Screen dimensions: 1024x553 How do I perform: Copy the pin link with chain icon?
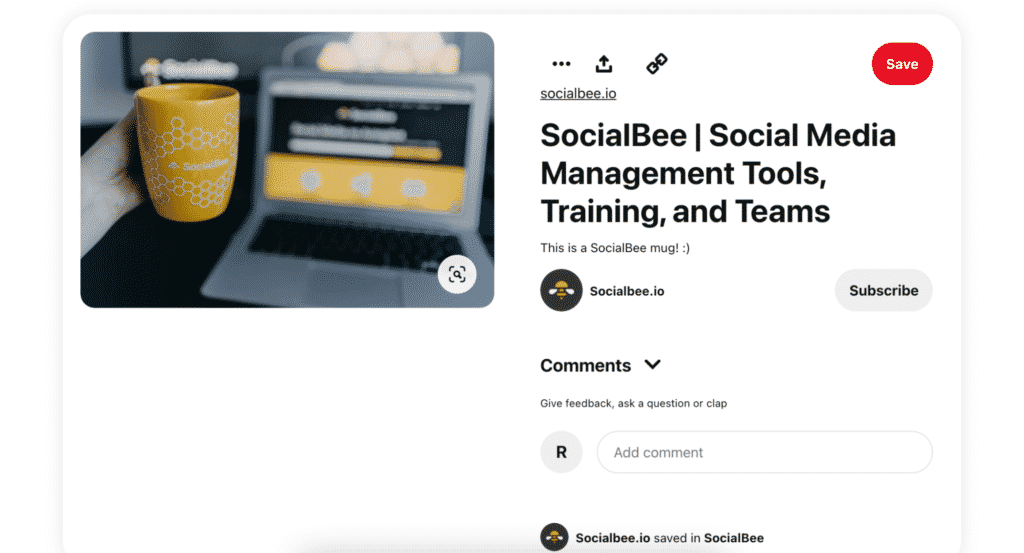click(x=656, y=64)
